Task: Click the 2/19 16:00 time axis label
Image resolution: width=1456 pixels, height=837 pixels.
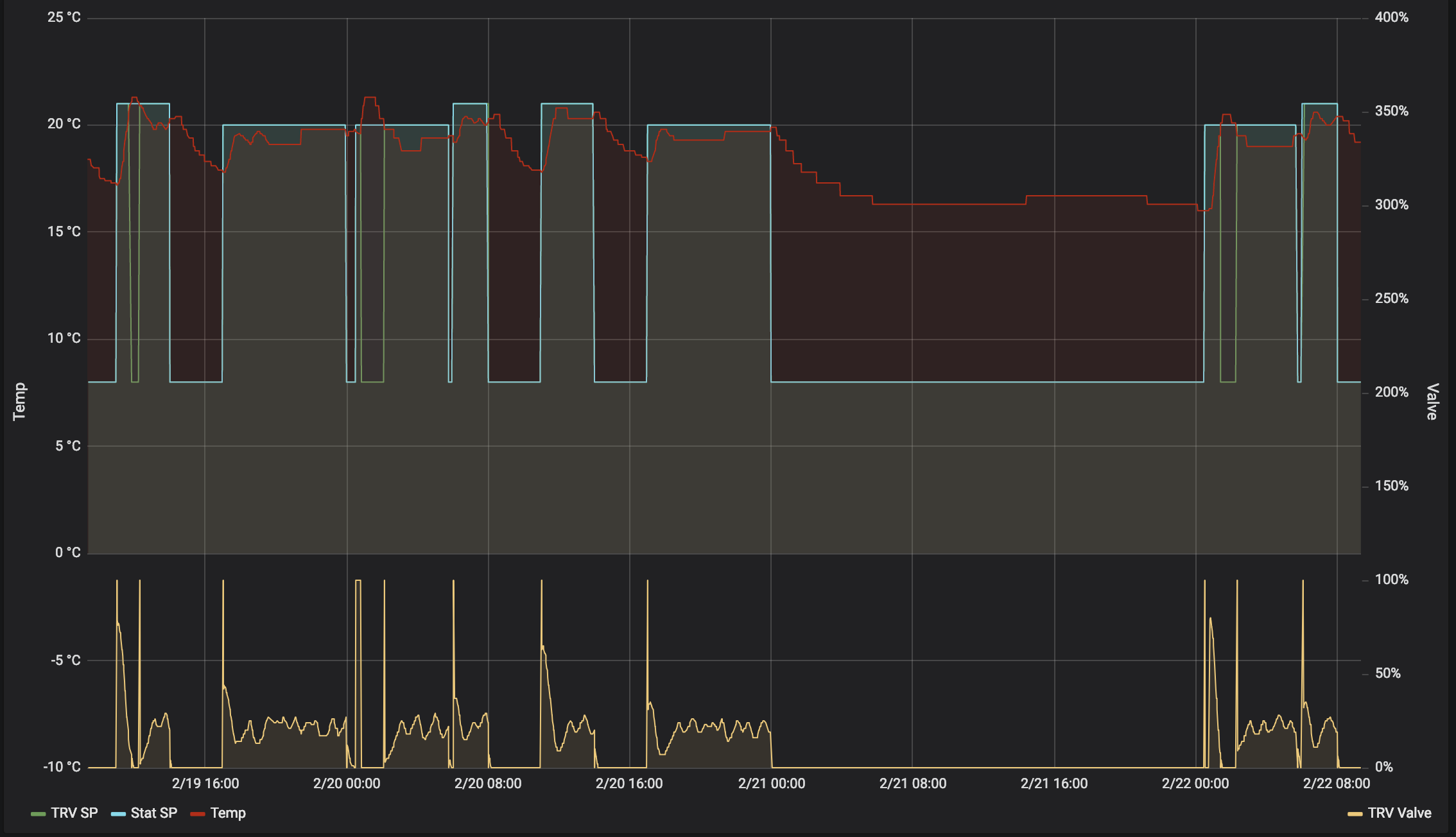Action: (205, 784)
